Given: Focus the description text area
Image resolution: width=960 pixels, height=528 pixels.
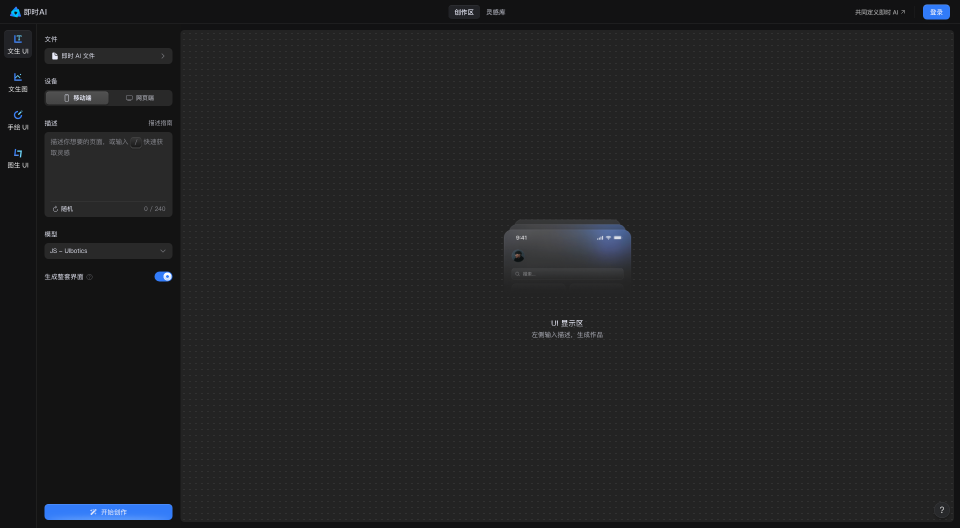Looking at the screenshot, I should (108, 168).
